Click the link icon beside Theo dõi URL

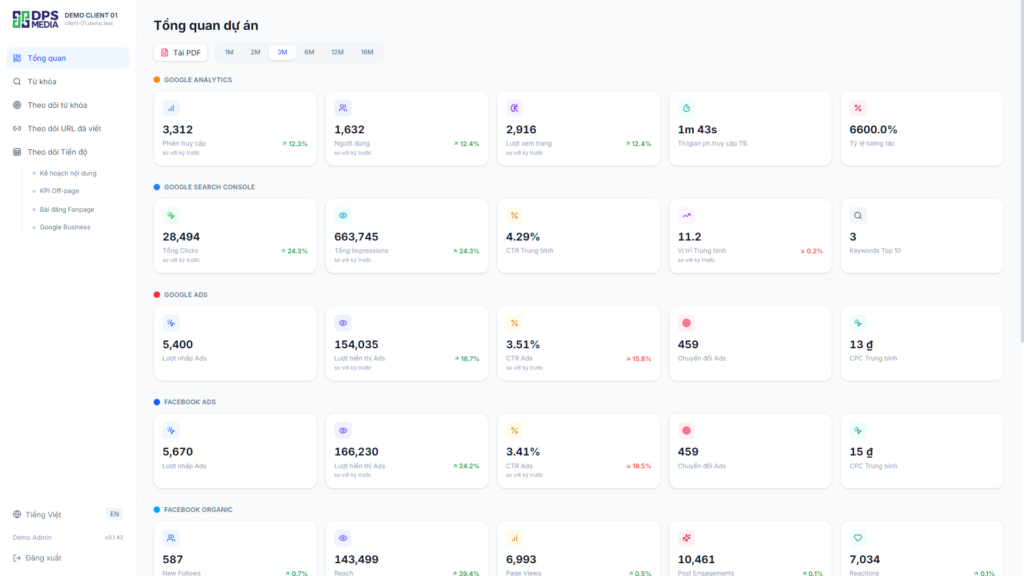(x=17, y=129)
